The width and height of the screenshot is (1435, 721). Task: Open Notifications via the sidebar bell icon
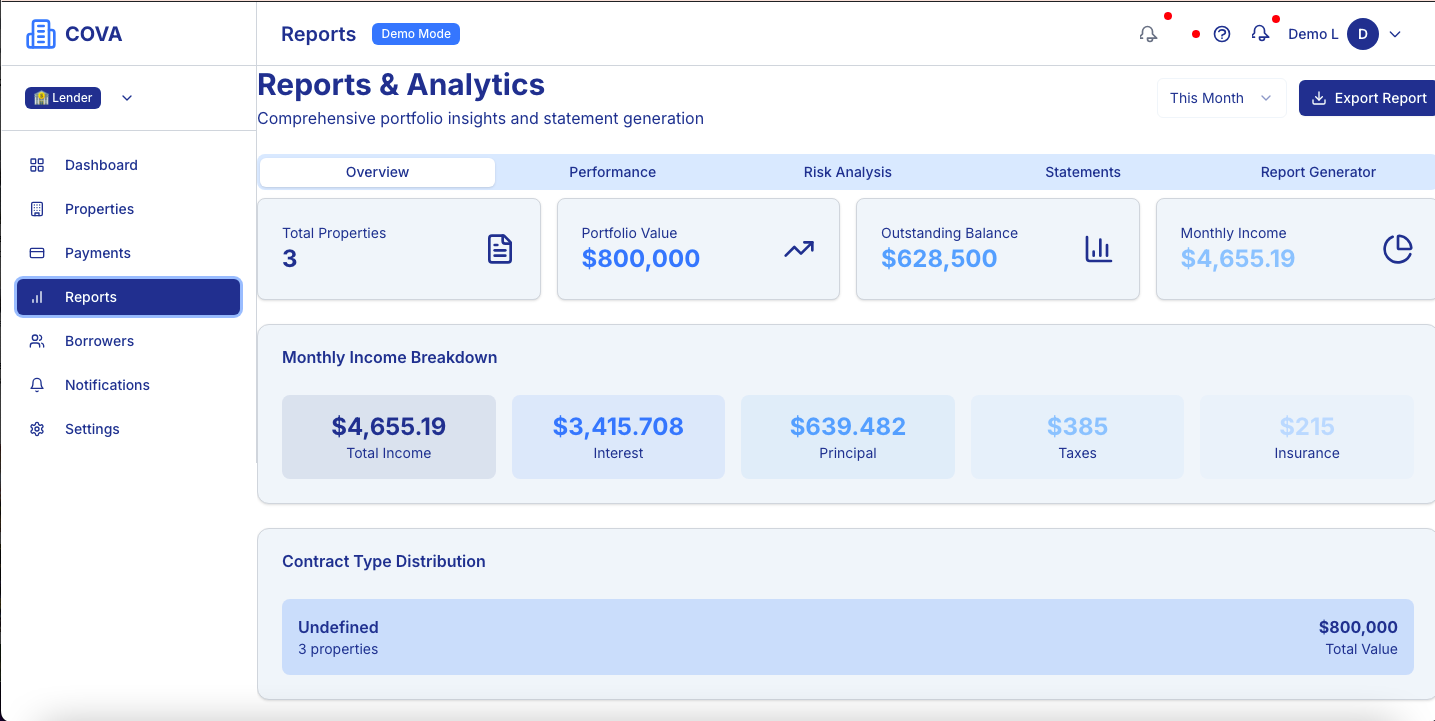37,385
